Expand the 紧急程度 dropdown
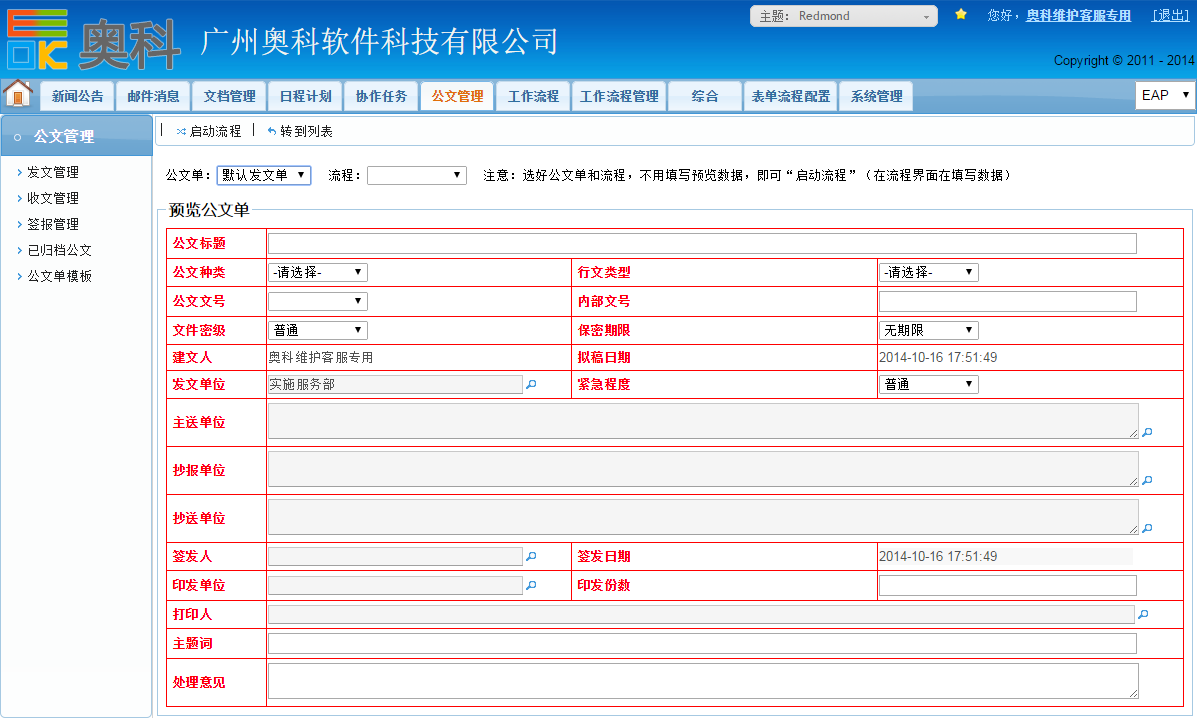This screenshot has height=727, width=1197. 928,384
